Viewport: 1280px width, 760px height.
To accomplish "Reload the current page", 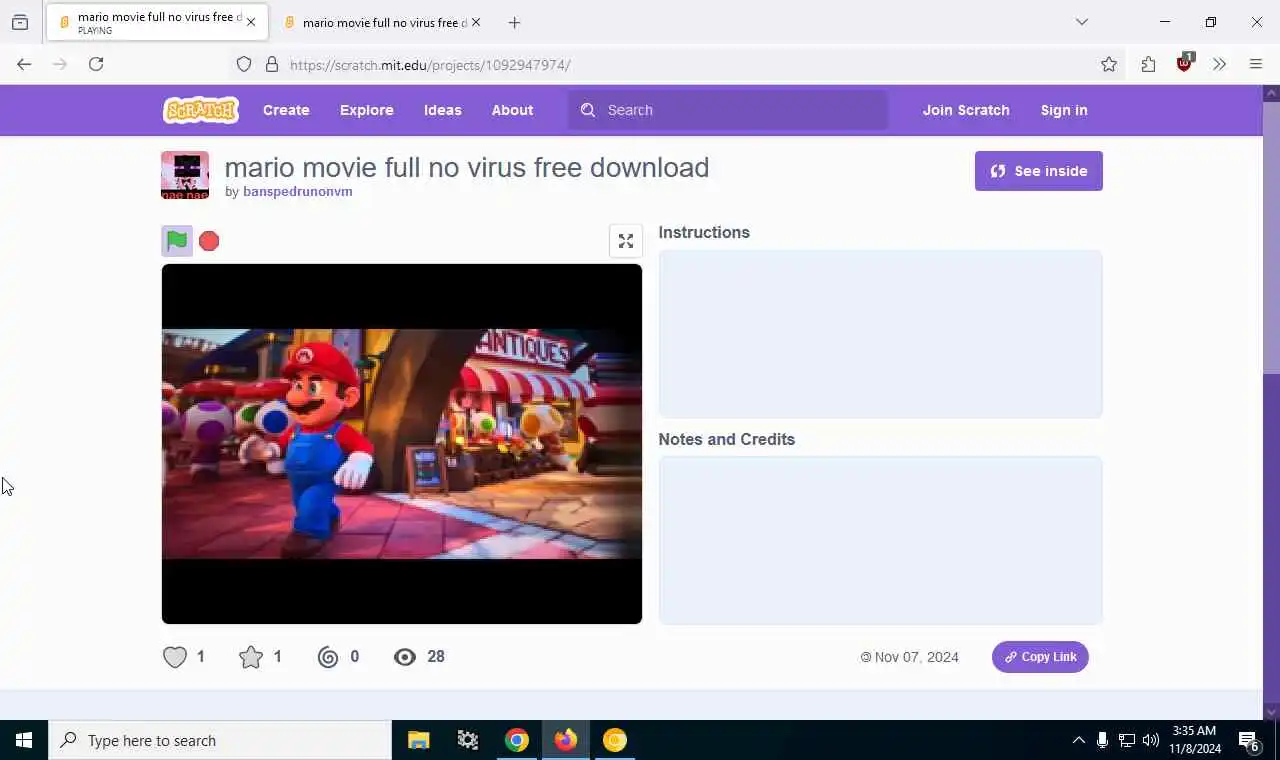I will click(x=96, y=64).
